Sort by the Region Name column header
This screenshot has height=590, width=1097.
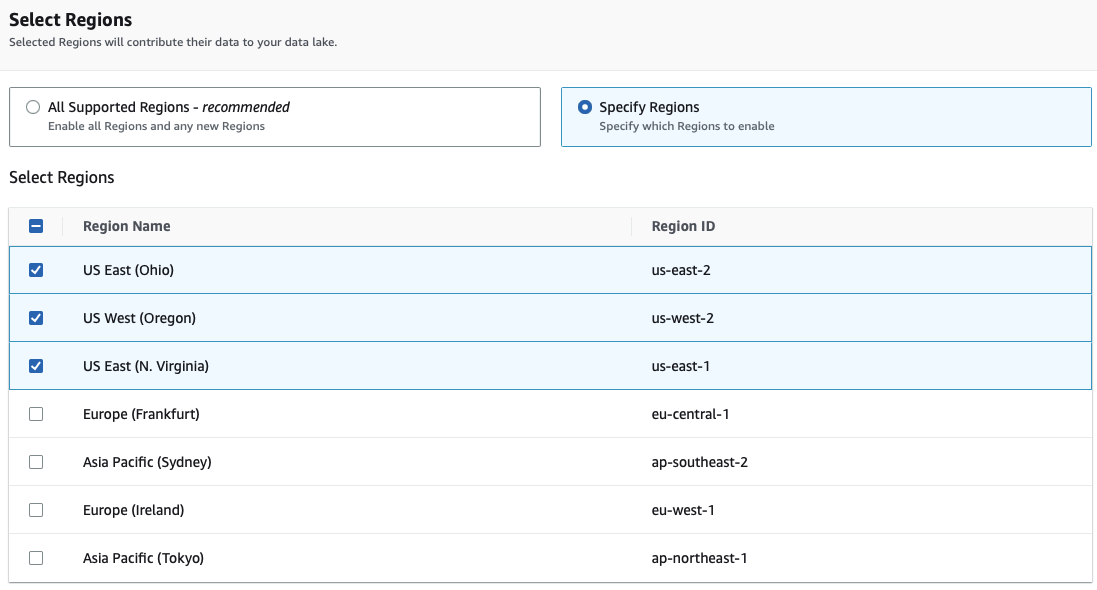pyautogui.click(x=126, y=226)
